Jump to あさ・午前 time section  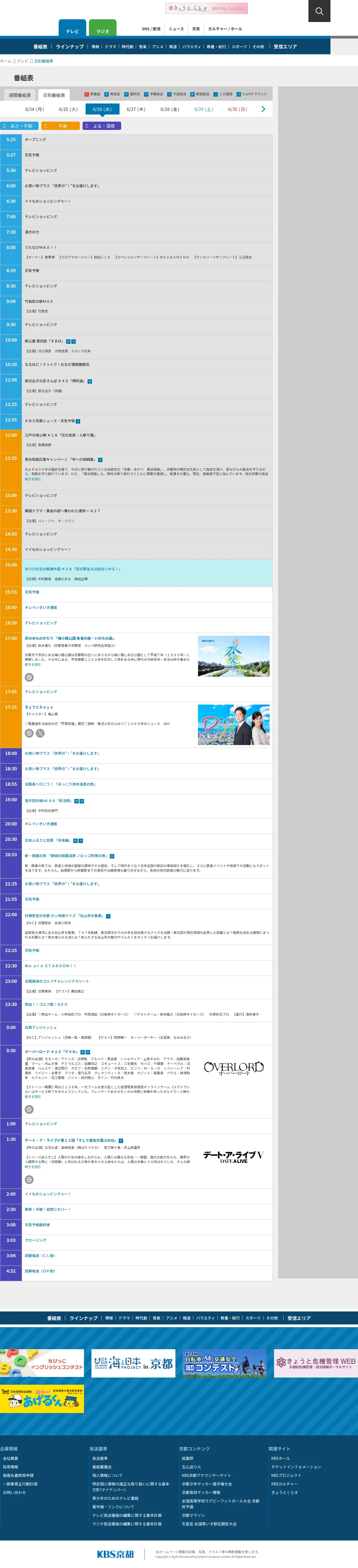coord(20,126)
